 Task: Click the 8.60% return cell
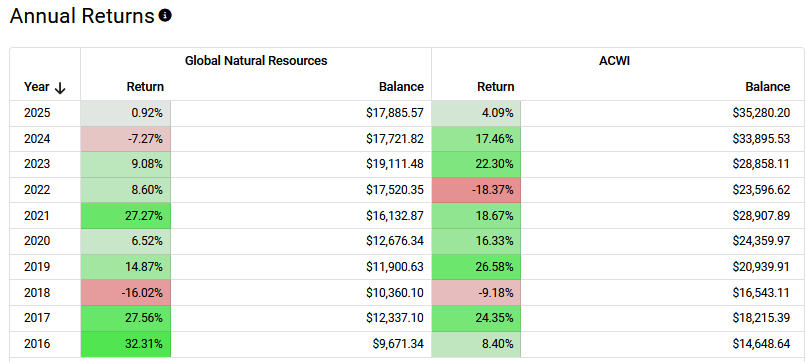click(126, 190)
